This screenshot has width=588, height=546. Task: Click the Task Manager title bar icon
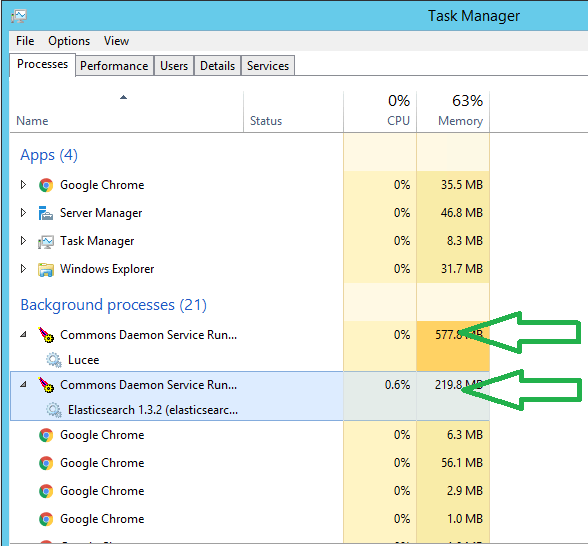[18, 16]
